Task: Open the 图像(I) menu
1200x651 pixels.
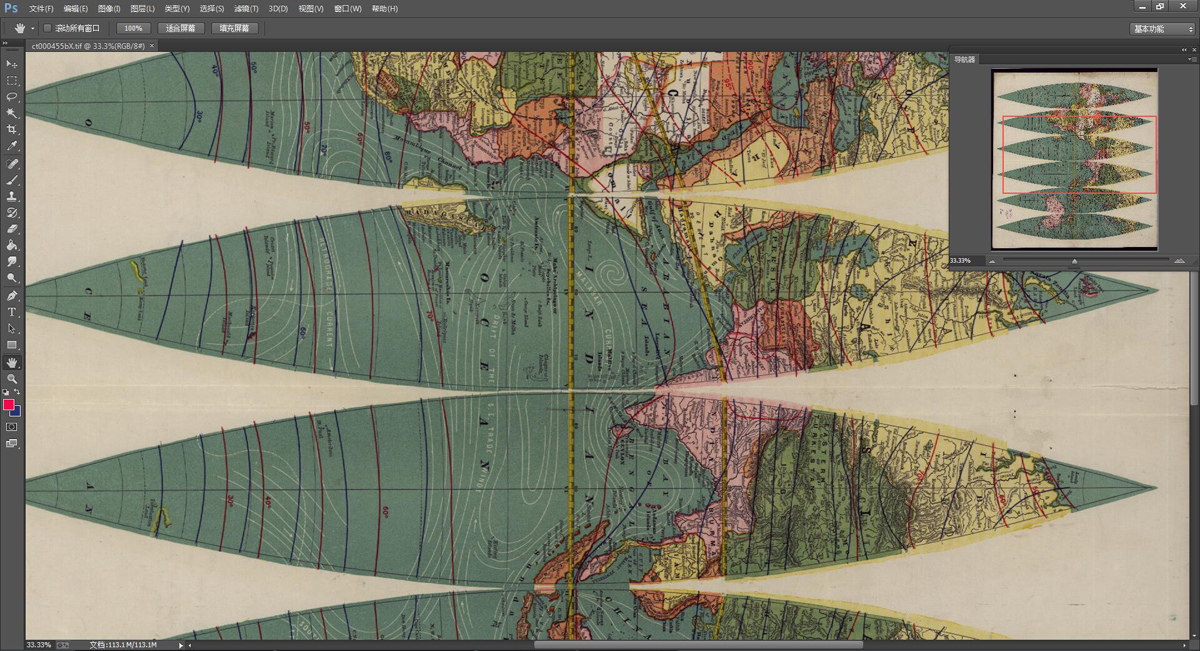Action: [109, 9]
